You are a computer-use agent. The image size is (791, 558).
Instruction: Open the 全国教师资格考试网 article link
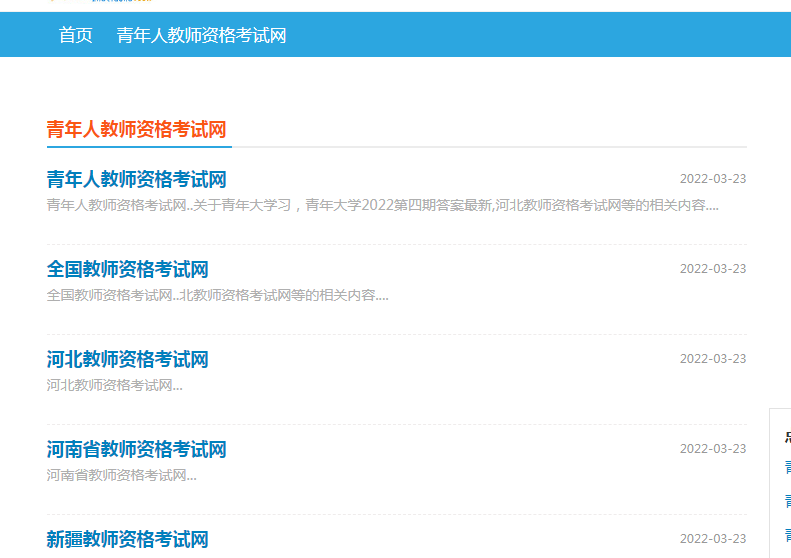click(127, 269)
